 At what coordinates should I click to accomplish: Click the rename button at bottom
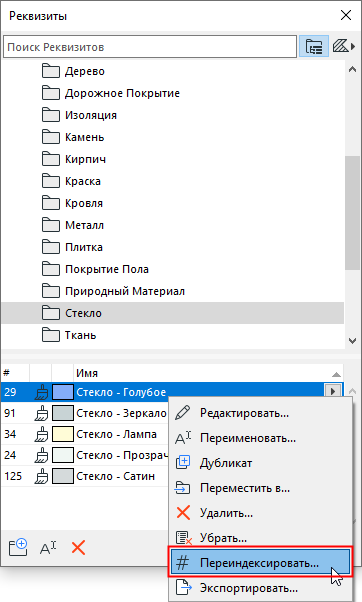(48, 547)
